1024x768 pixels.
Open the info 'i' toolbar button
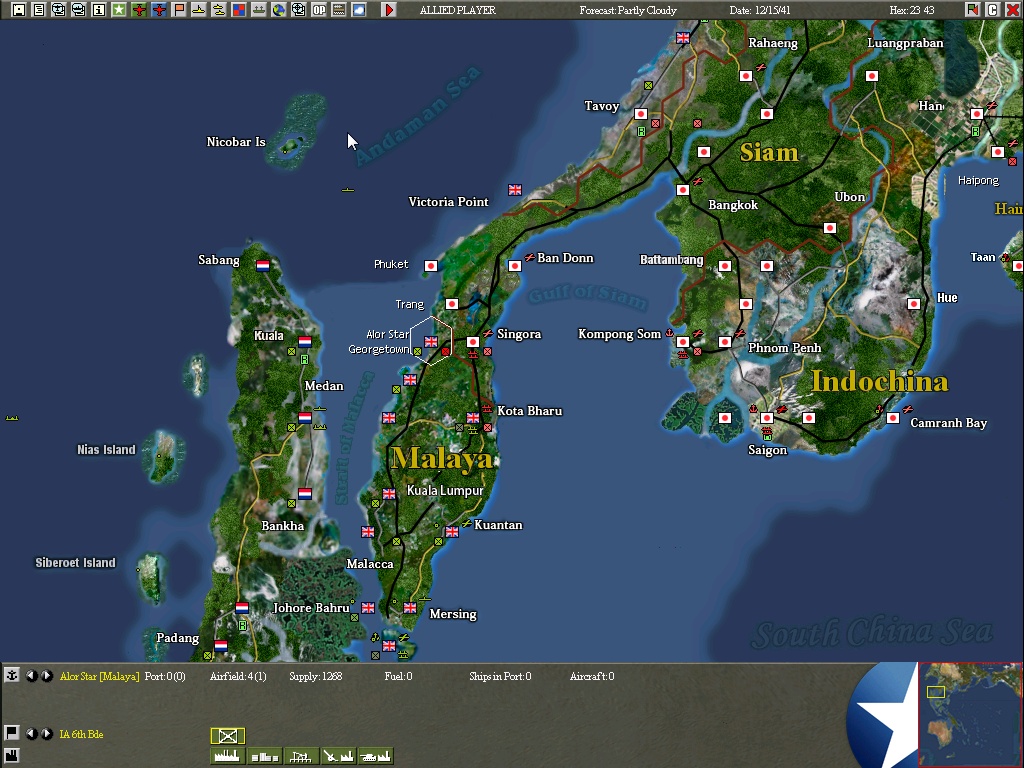99,10
